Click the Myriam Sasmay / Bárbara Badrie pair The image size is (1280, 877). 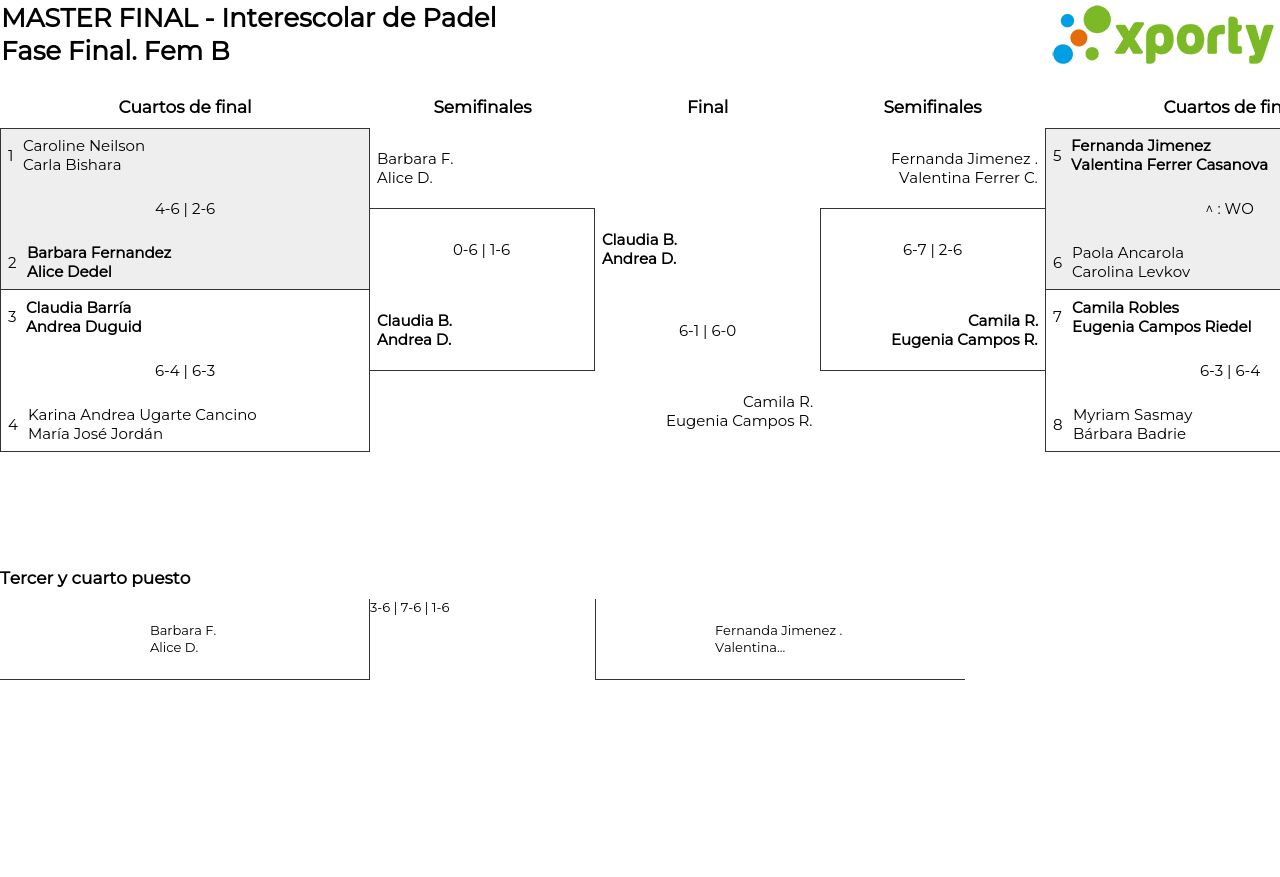[x=1132, y=424]
